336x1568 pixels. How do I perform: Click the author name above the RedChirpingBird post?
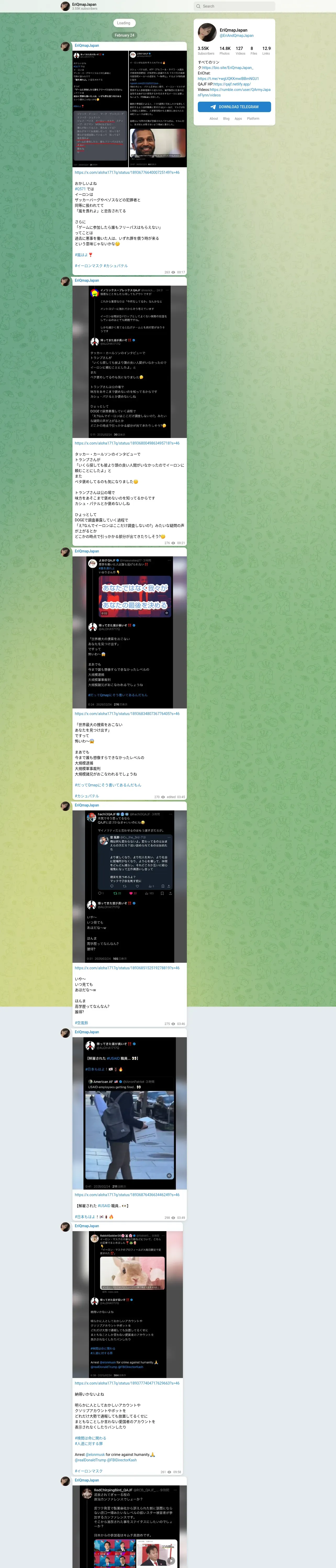tap(87, 1480)
